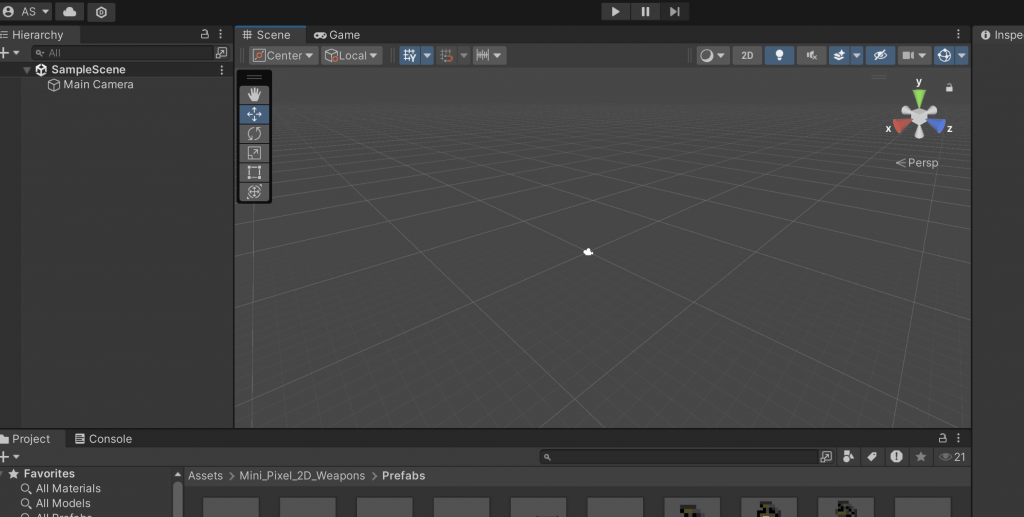Open the cloud services icon

point(69,12)
